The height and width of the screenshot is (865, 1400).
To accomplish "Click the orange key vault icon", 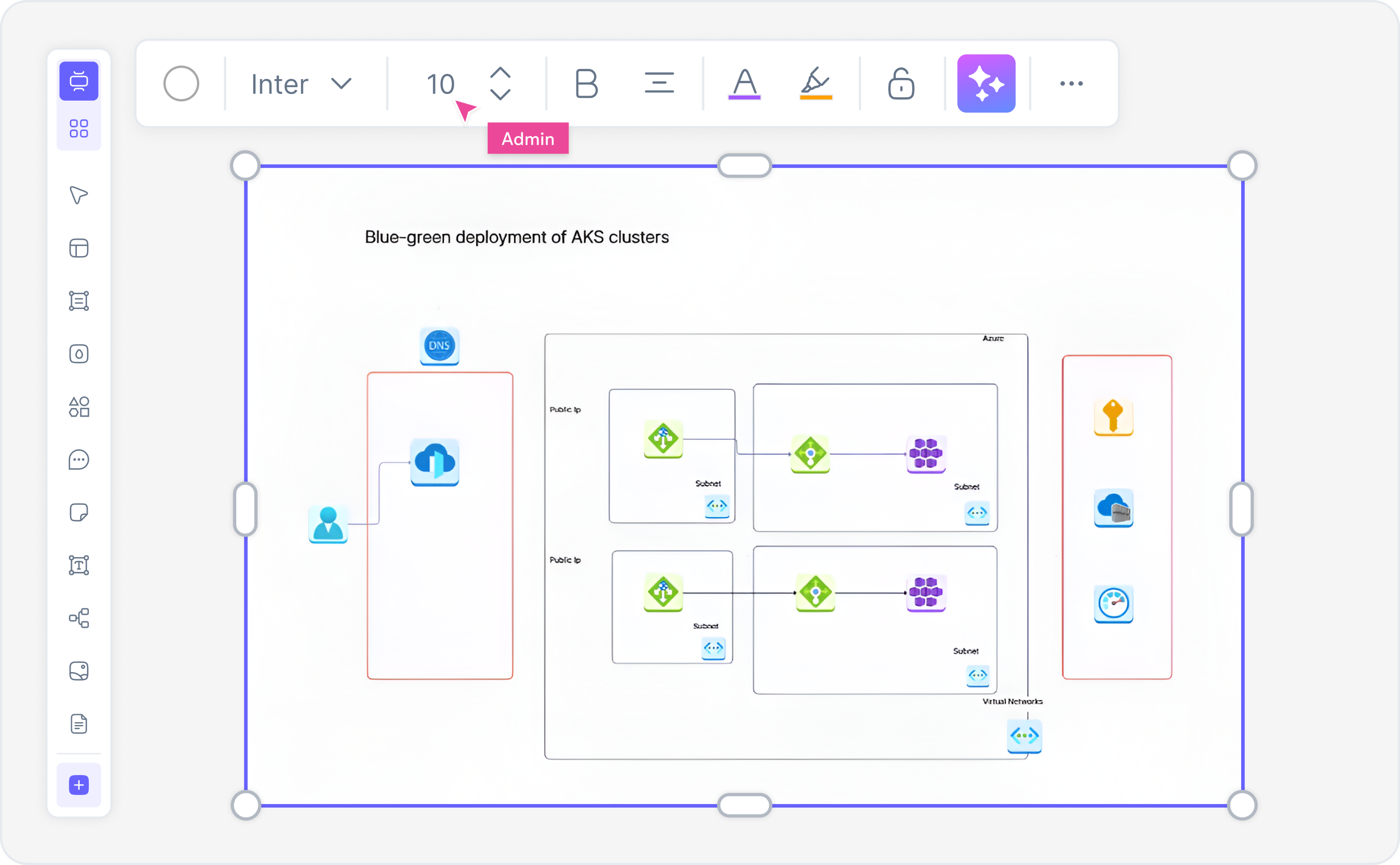I will click(x=1113, y=417).
